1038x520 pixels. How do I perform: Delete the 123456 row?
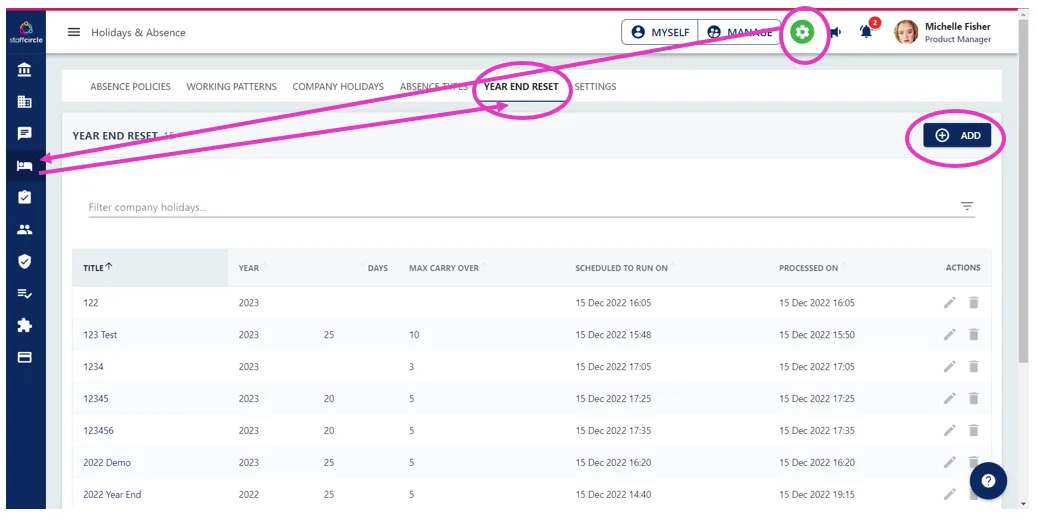pyautogui.click(x=974, y=430)
